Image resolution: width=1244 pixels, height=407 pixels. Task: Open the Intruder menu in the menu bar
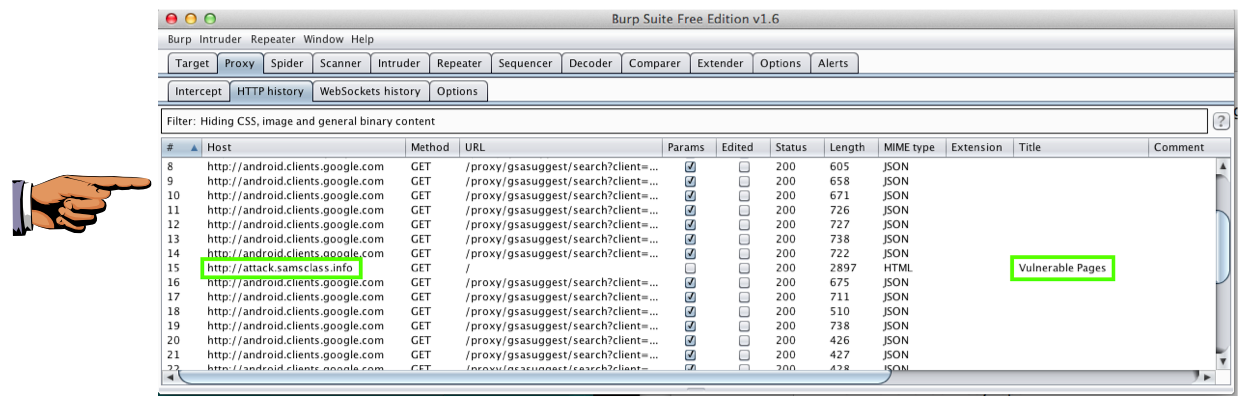220,39
